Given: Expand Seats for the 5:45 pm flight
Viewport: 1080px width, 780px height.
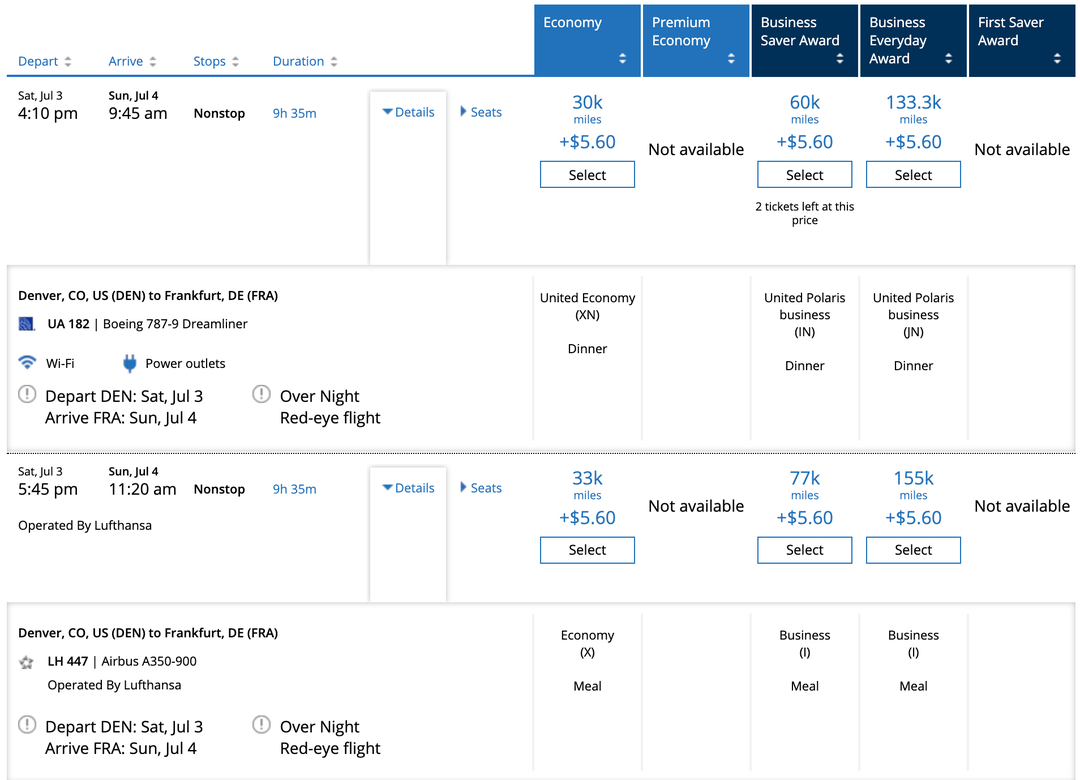Looking at the screenshot, I should point(480,488).
